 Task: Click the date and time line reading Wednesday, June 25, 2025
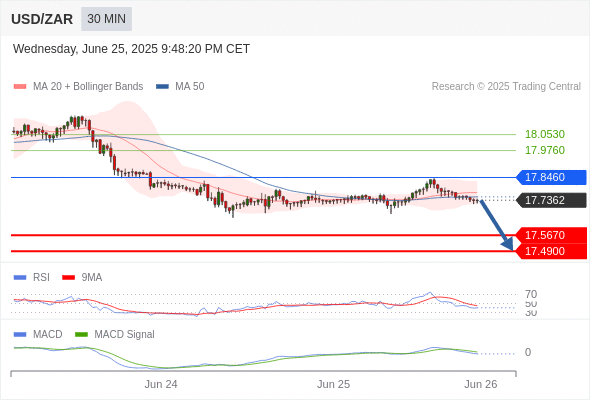pos(131,49)
